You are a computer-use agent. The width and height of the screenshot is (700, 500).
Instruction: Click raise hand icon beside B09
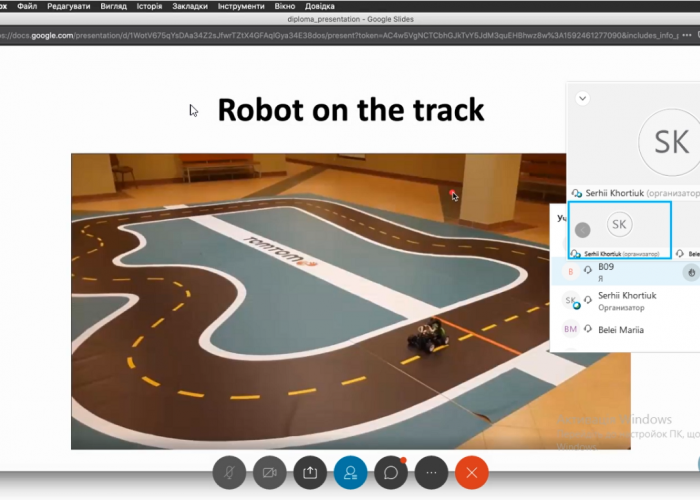coord(689,272)
